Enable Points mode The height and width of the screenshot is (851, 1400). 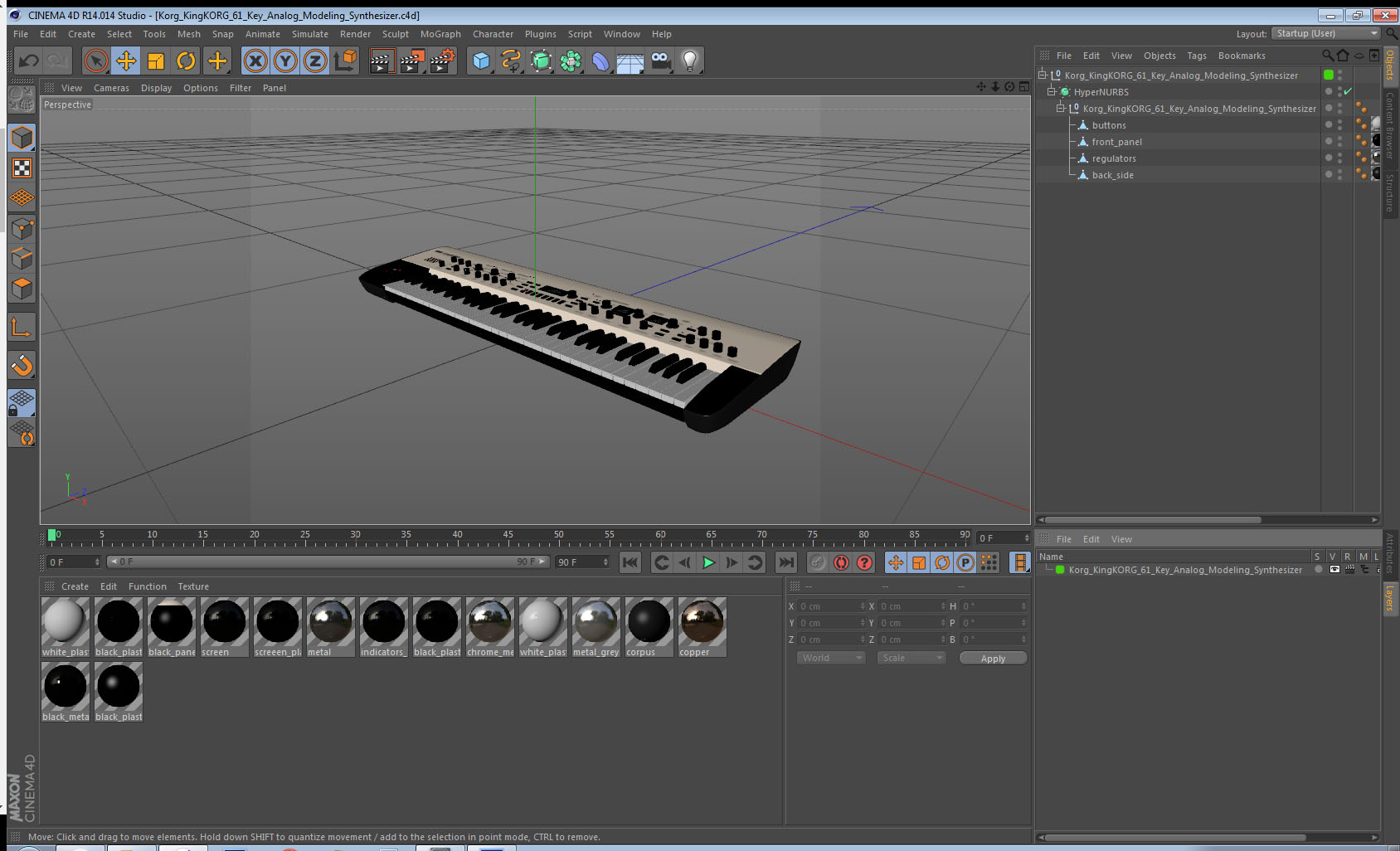(x=22, y=228)
